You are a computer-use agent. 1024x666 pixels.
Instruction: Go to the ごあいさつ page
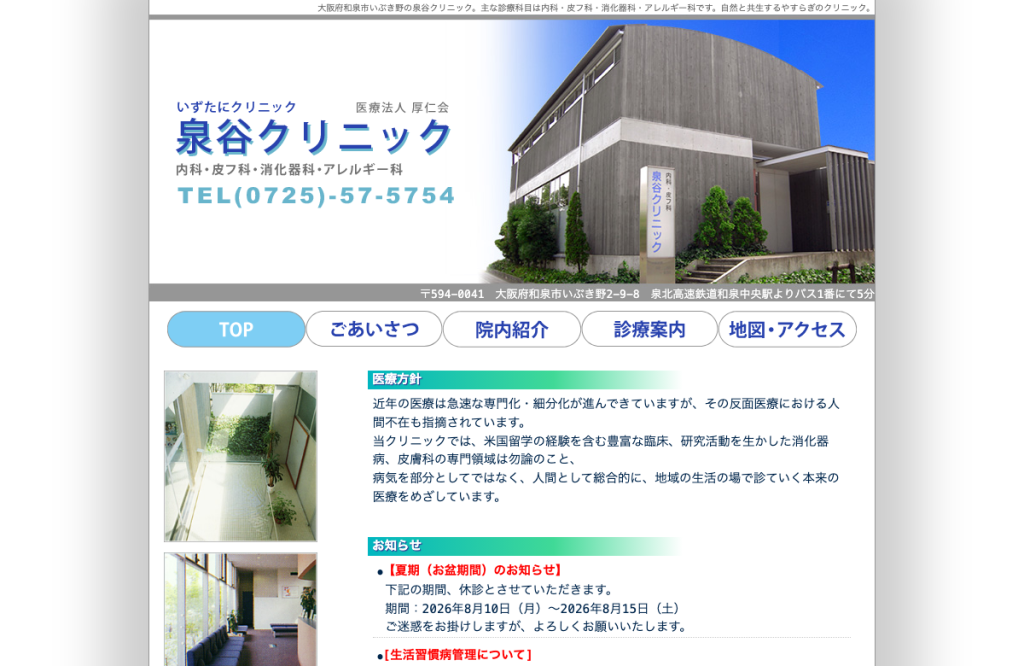coord(374,329)
